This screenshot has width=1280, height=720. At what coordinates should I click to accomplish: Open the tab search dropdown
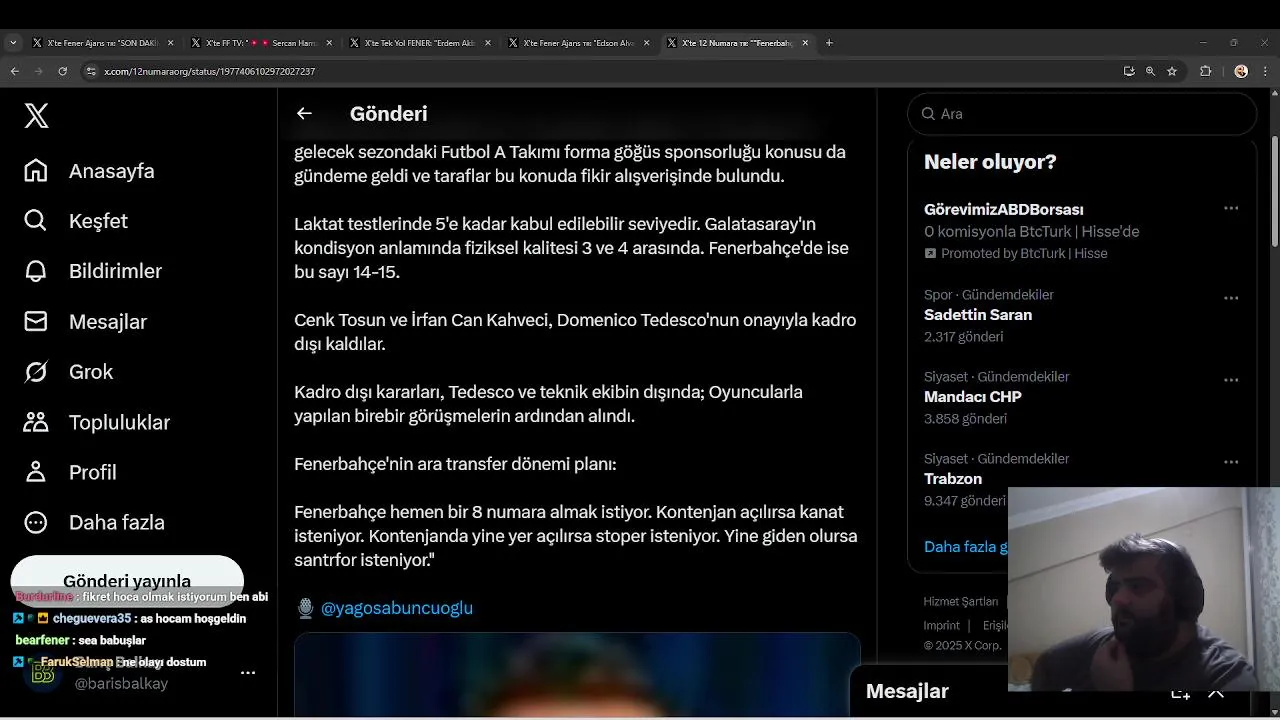coord(12,43)
